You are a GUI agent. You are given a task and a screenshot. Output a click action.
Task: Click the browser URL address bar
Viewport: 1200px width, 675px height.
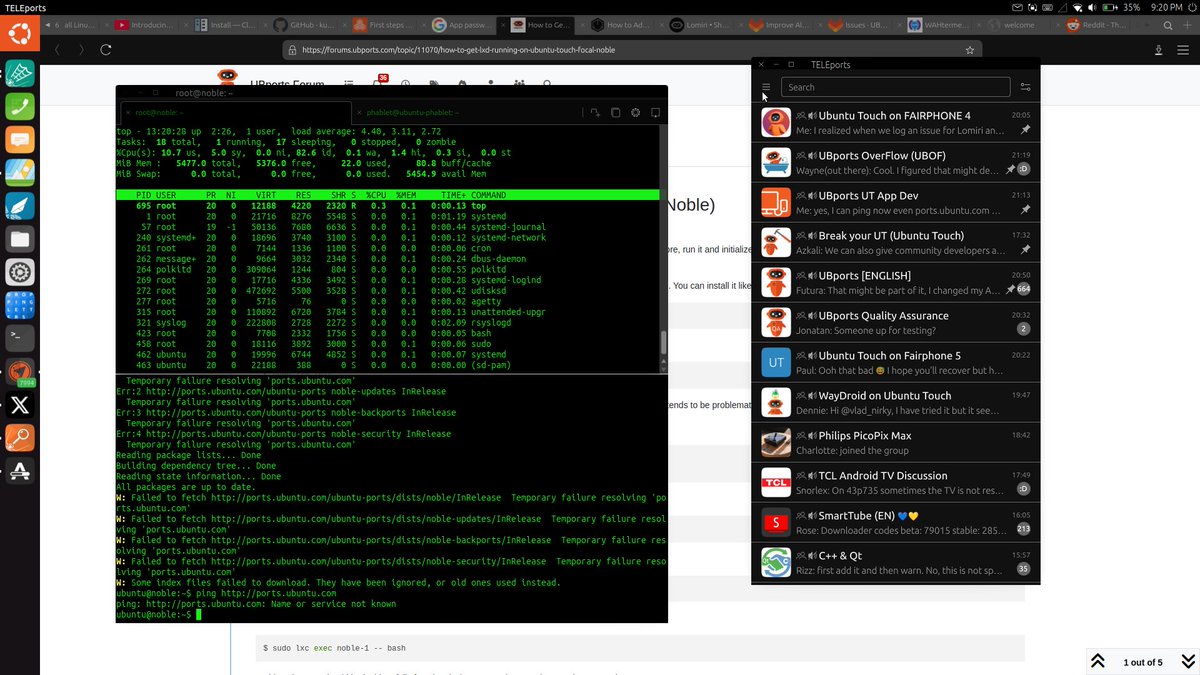(x=632, y=49)
